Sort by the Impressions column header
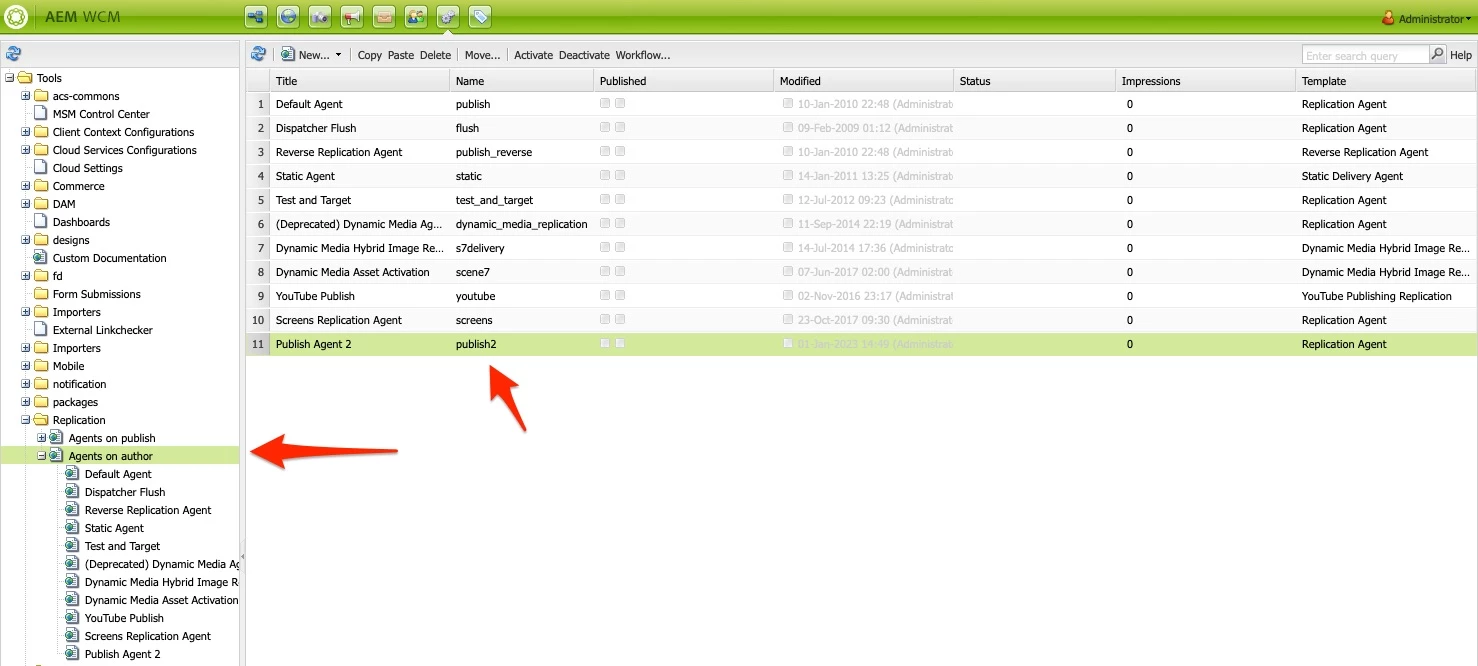The image size is (1478, 666). coord(1205,81)
